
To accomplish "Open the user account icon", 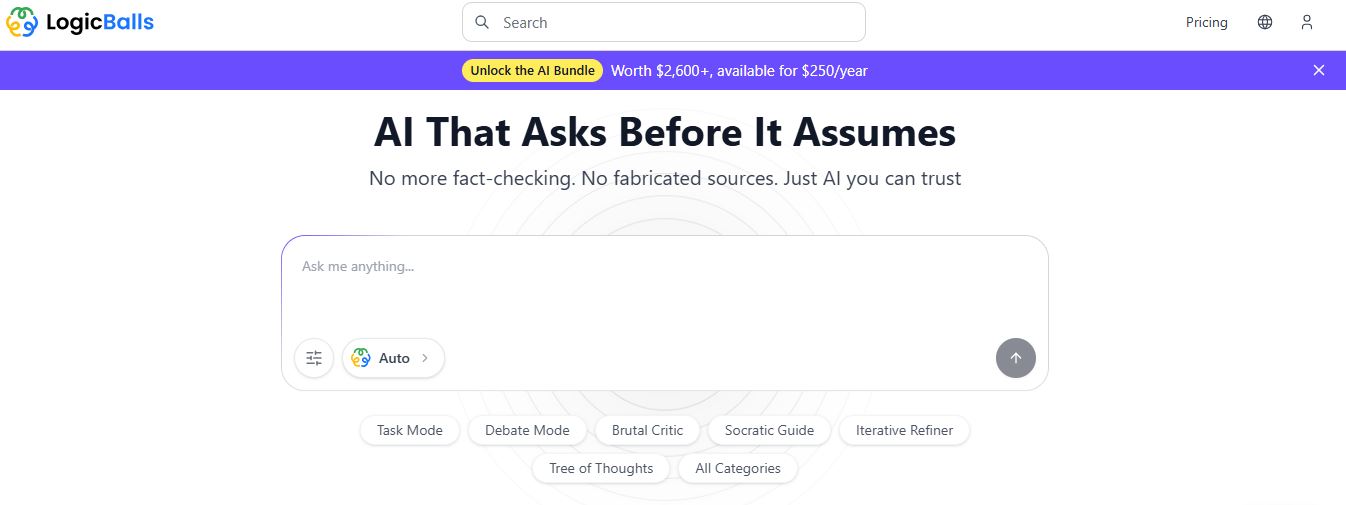I will point(1307,22).
